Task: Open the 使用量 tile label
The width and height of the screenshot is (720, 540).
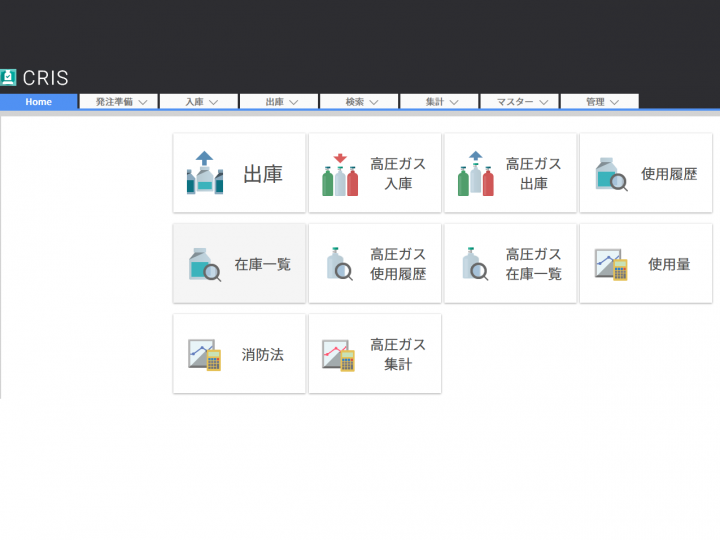Action: (x=669, y=264)
